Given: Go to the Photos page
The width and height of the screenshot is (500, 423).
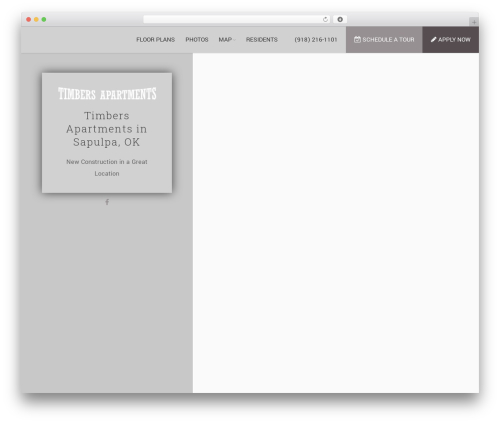Looking at the screenshot, I should click(x=197, y=40).
